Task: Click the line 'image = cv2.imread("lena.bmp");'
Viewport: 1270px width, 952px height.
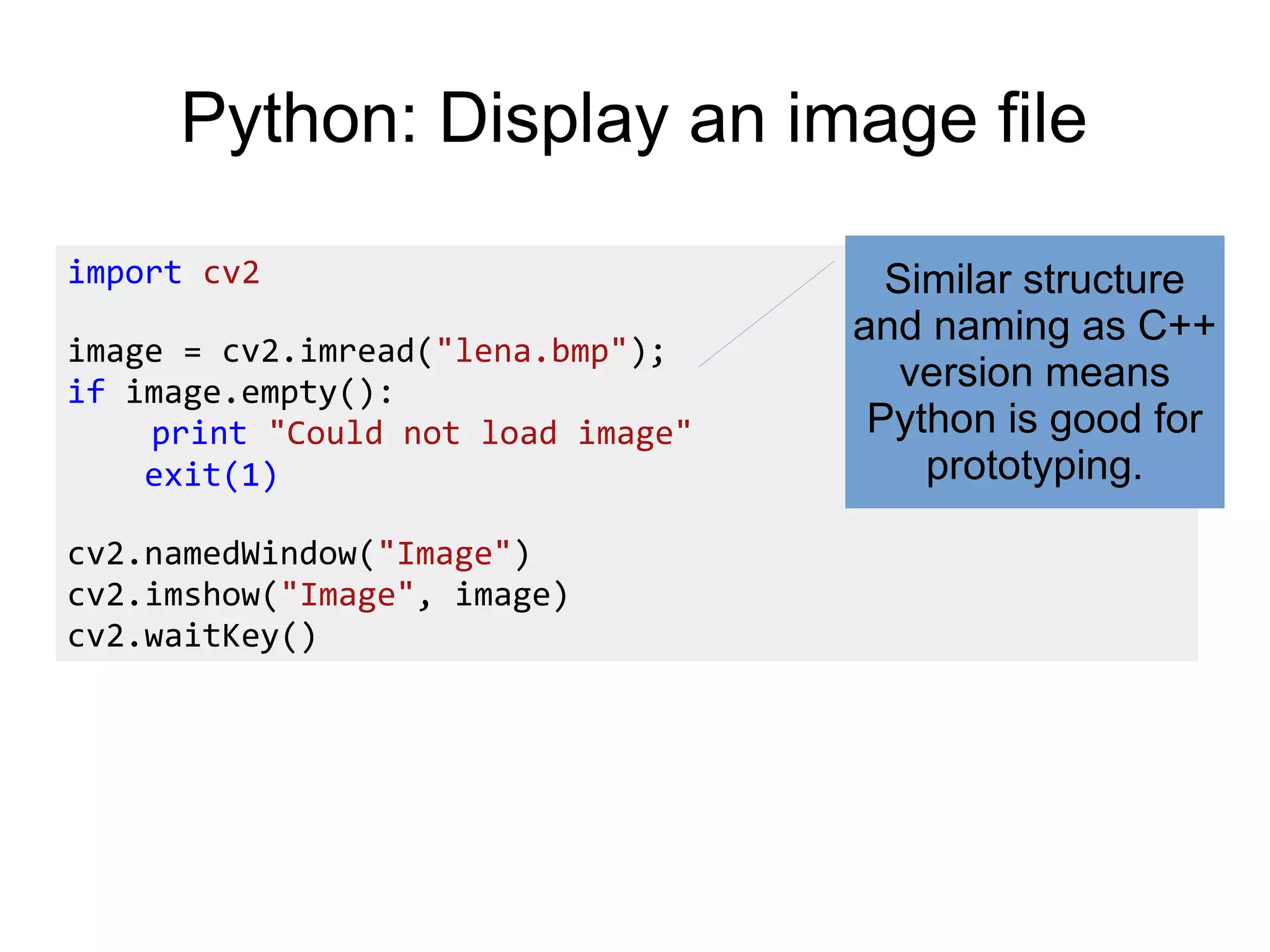Action: (366, 352)
